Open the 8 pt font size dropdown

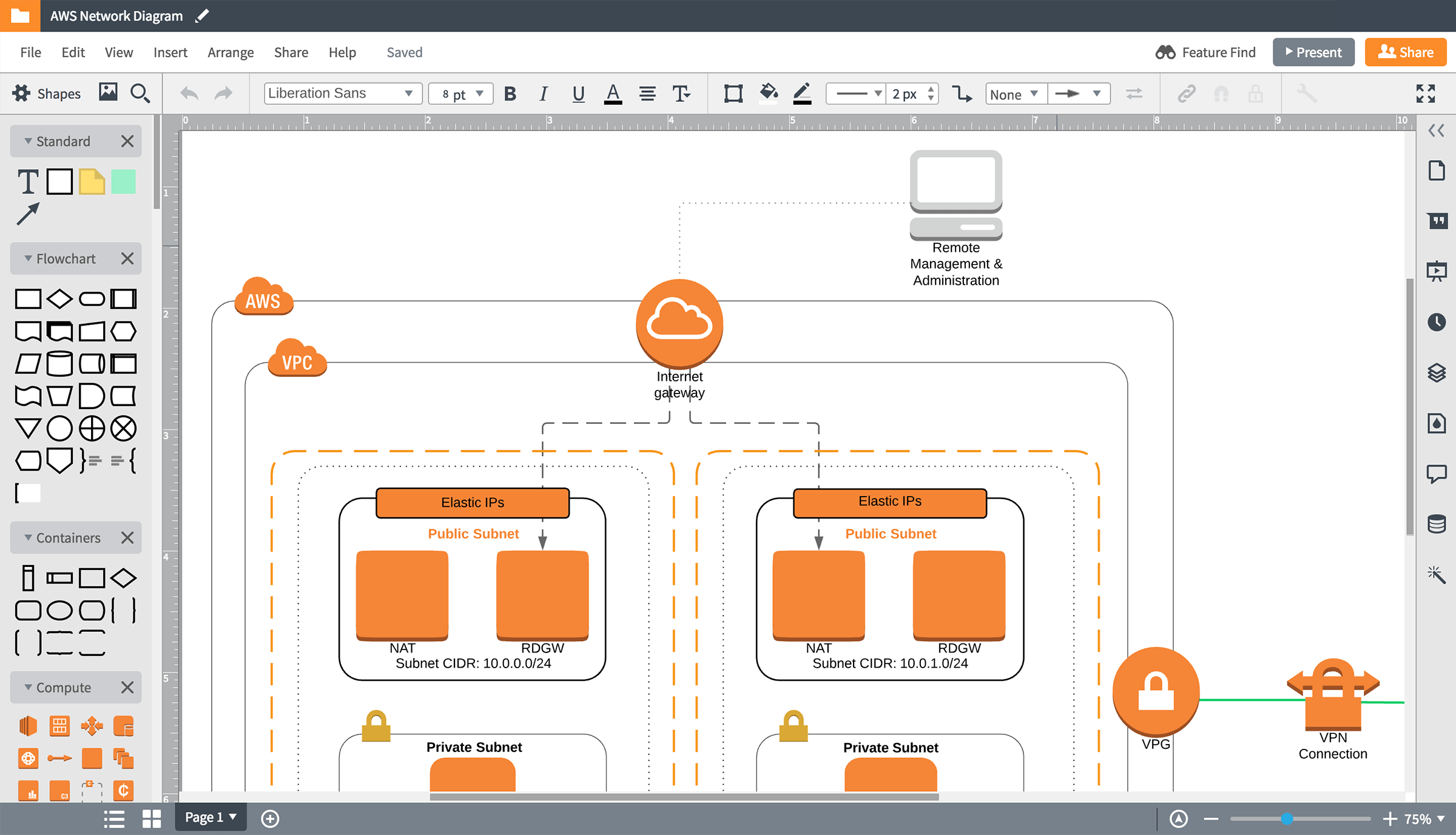click(x=461, y=94)
